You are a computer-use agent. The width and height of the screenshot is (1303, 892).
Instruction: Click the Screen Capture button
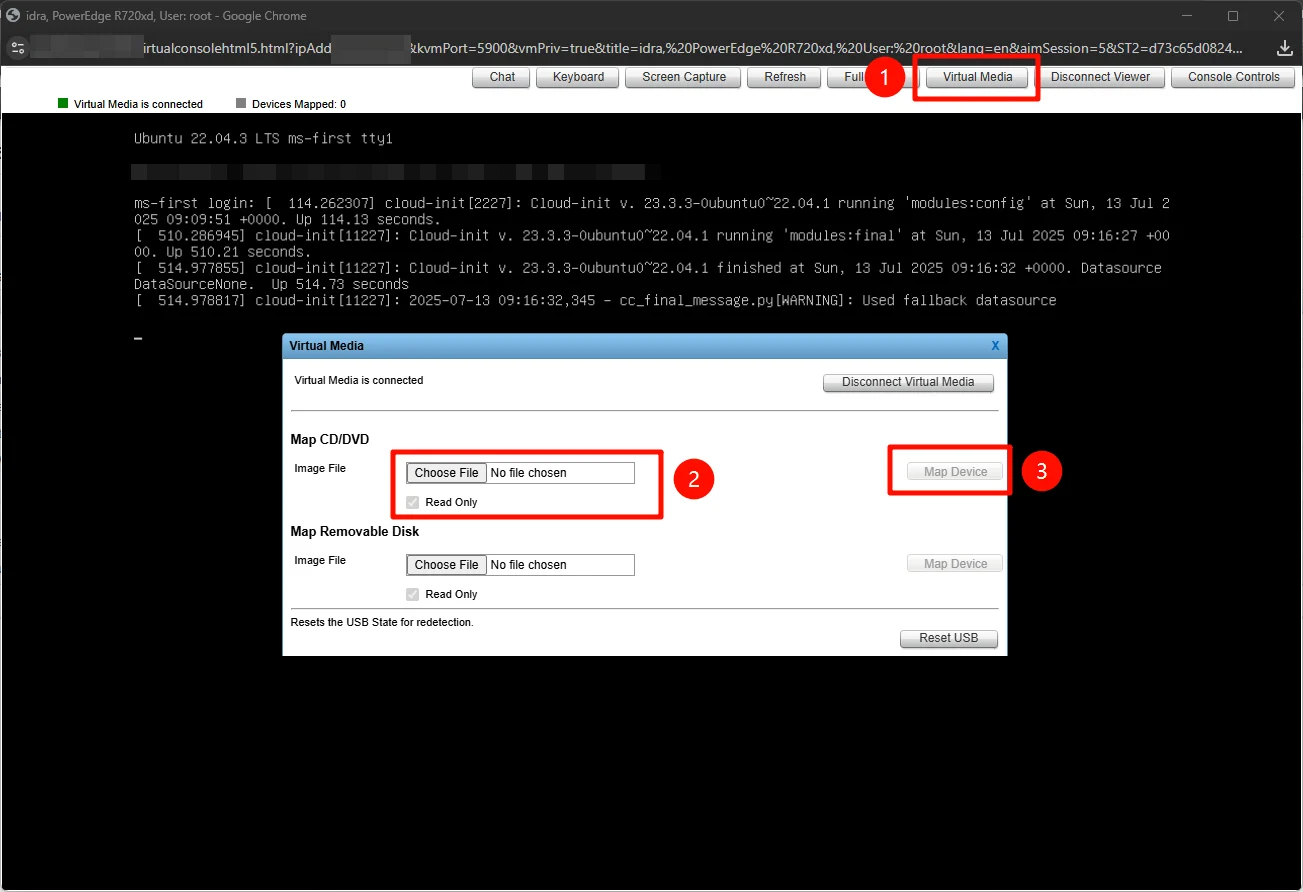(684, 77)
